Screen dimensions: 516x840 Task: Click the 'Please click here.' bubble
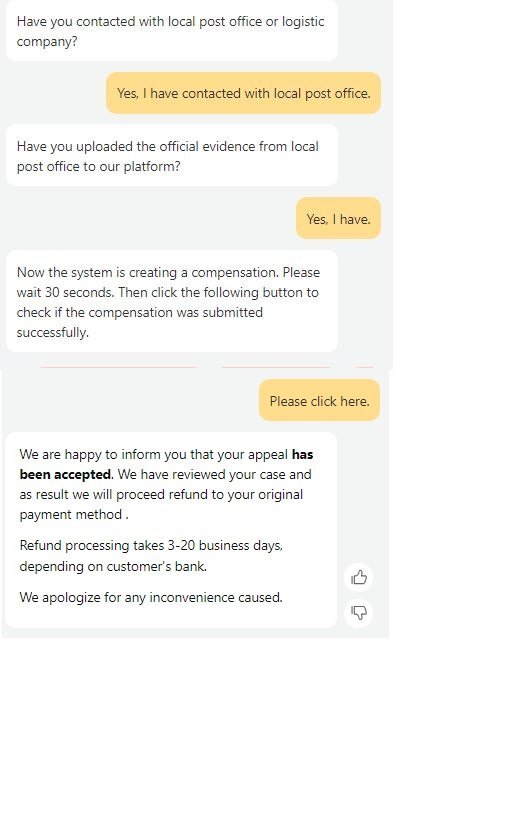319,401
